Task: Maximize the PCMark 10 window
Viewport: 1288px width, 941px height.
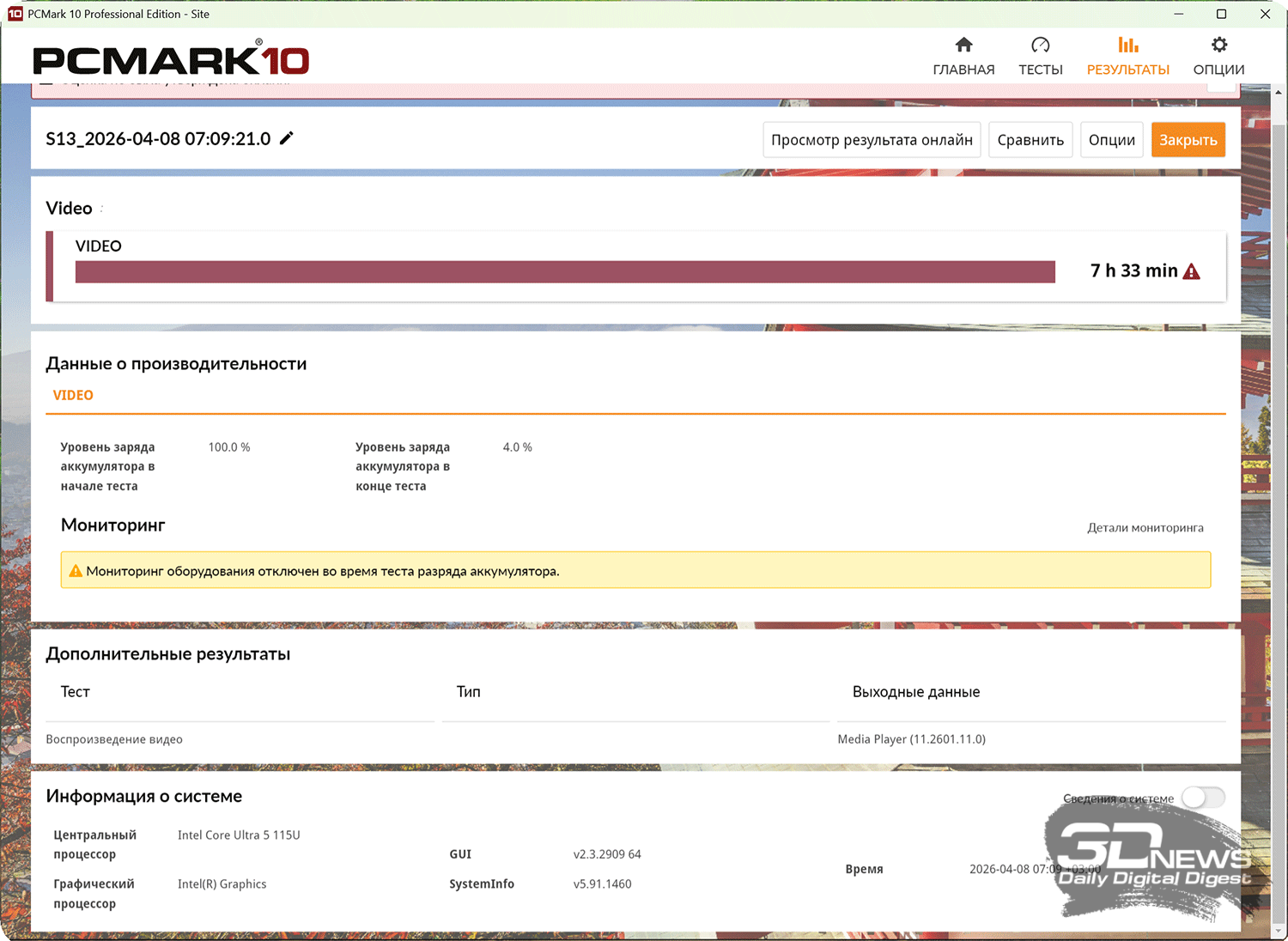Action: pyautogui.click(x=1221, y=14)
